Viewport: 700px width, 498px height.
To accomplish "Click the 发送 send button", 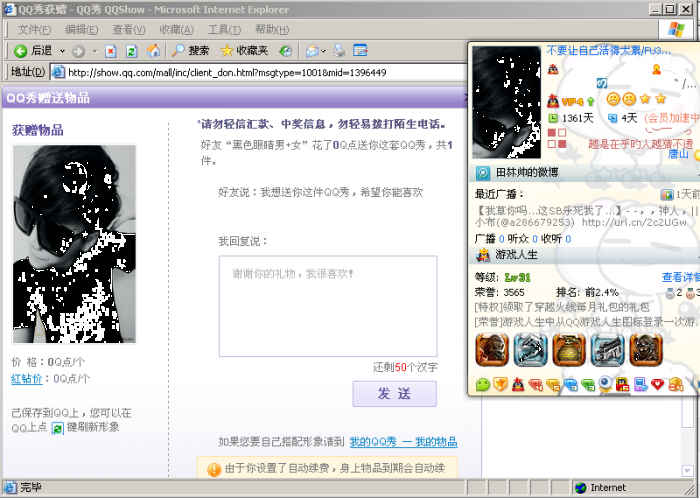I will 395,394.
